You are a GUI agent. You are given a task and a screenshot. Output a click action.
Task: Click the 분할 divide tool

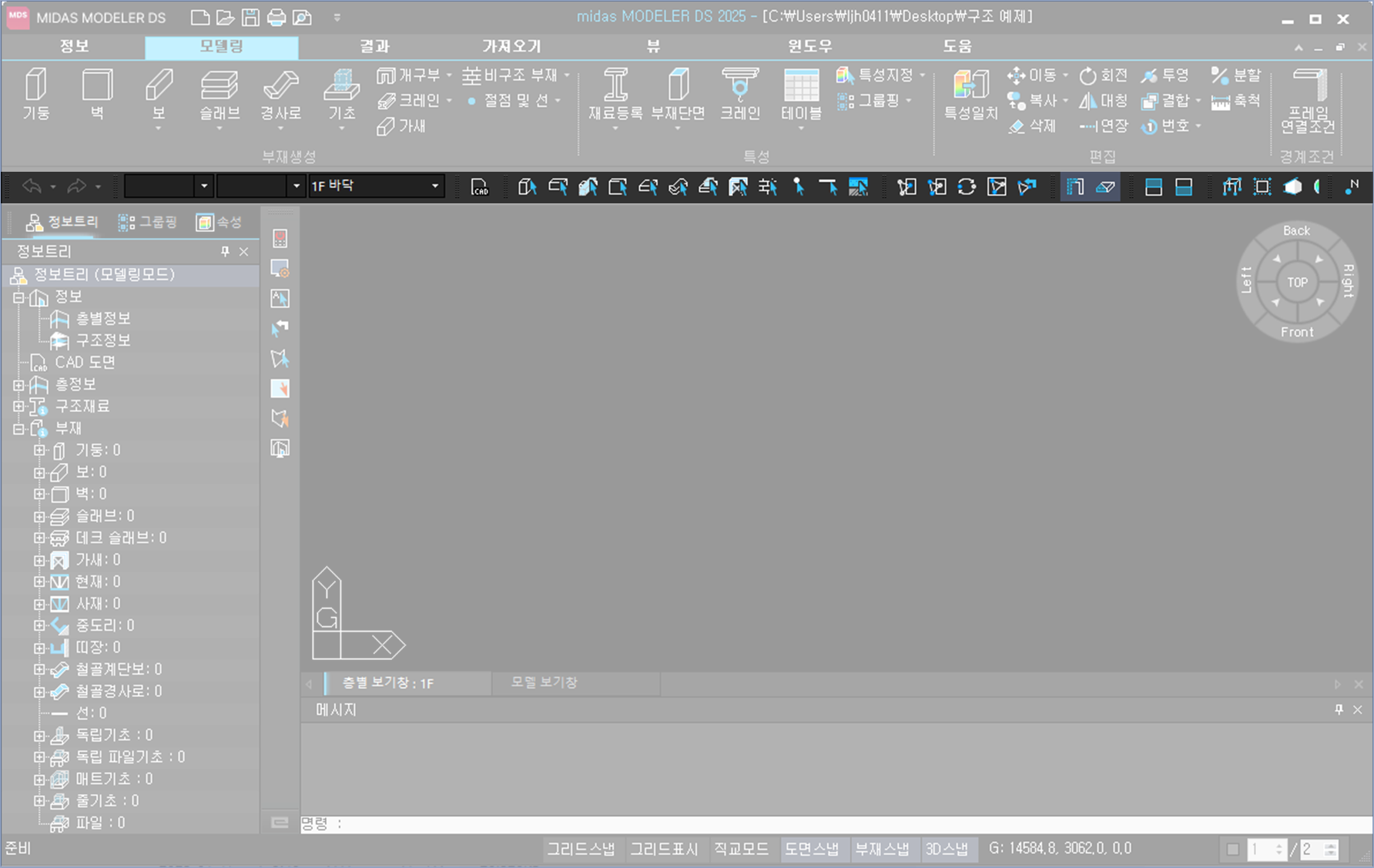pos(1236,75)
